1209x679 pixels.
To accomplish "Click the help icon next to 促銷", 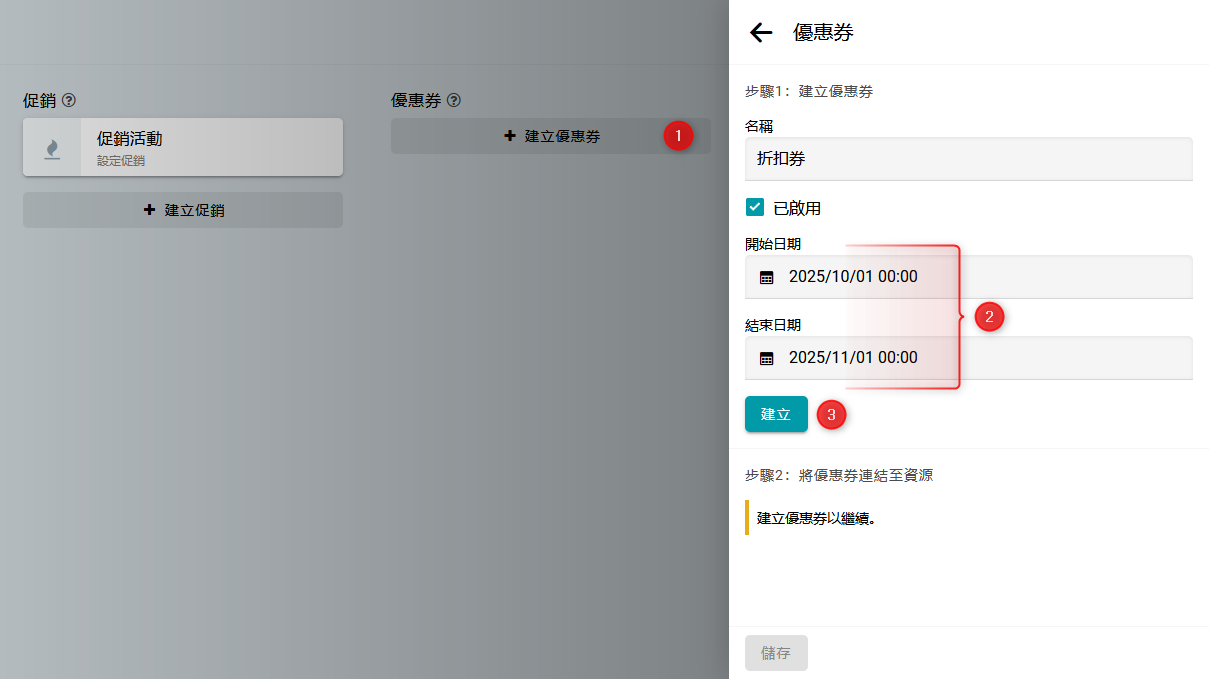I will point(69,101).
